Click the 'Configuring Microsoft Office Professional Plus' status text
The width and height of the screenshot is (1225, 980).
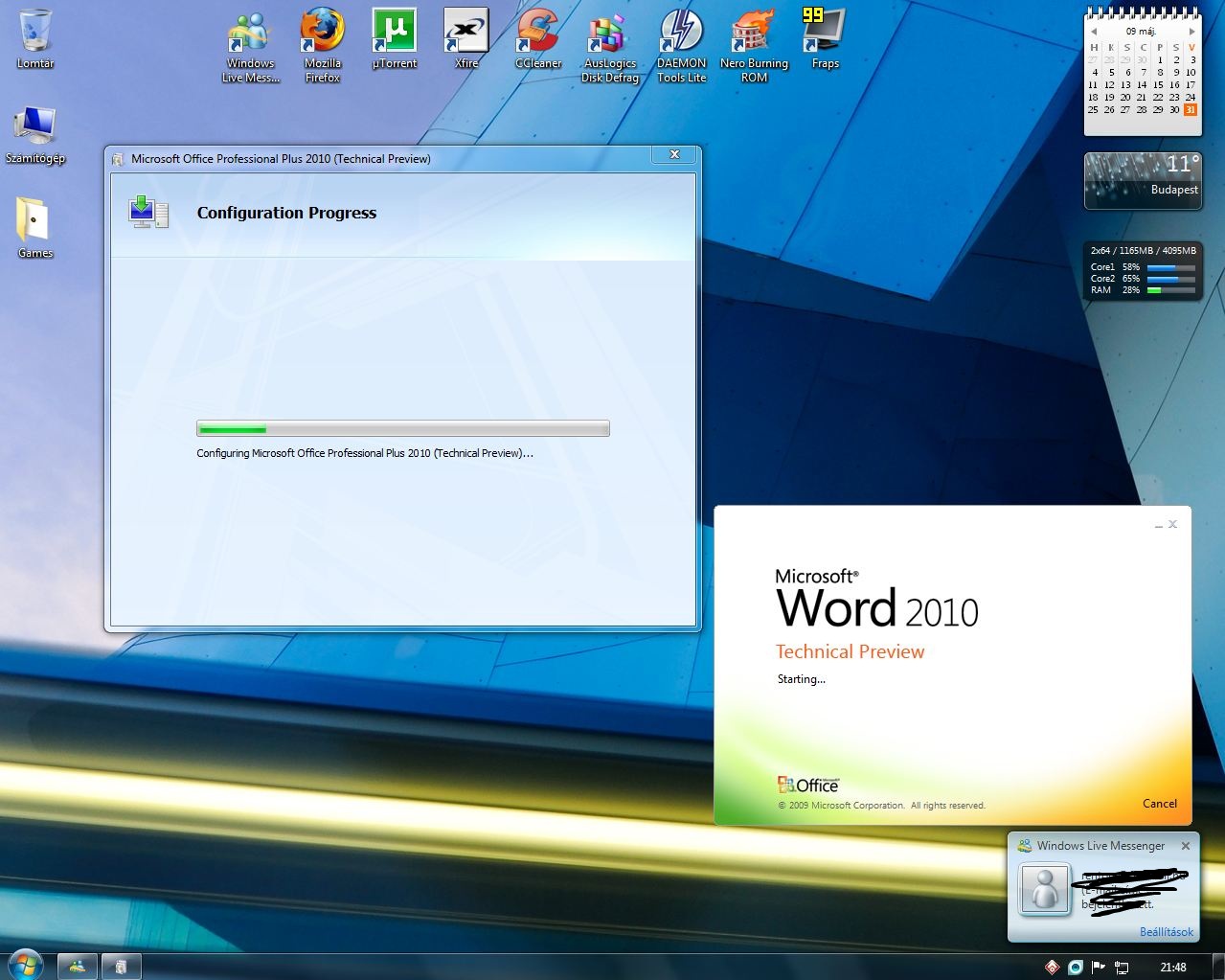[365, 453]
